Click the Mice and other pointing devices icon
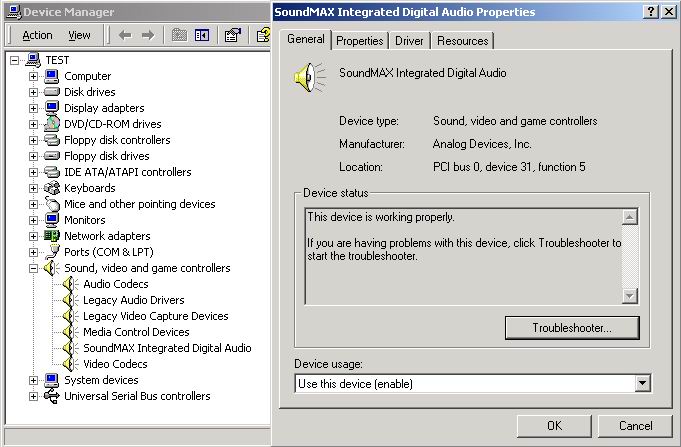 coord(52,204)
